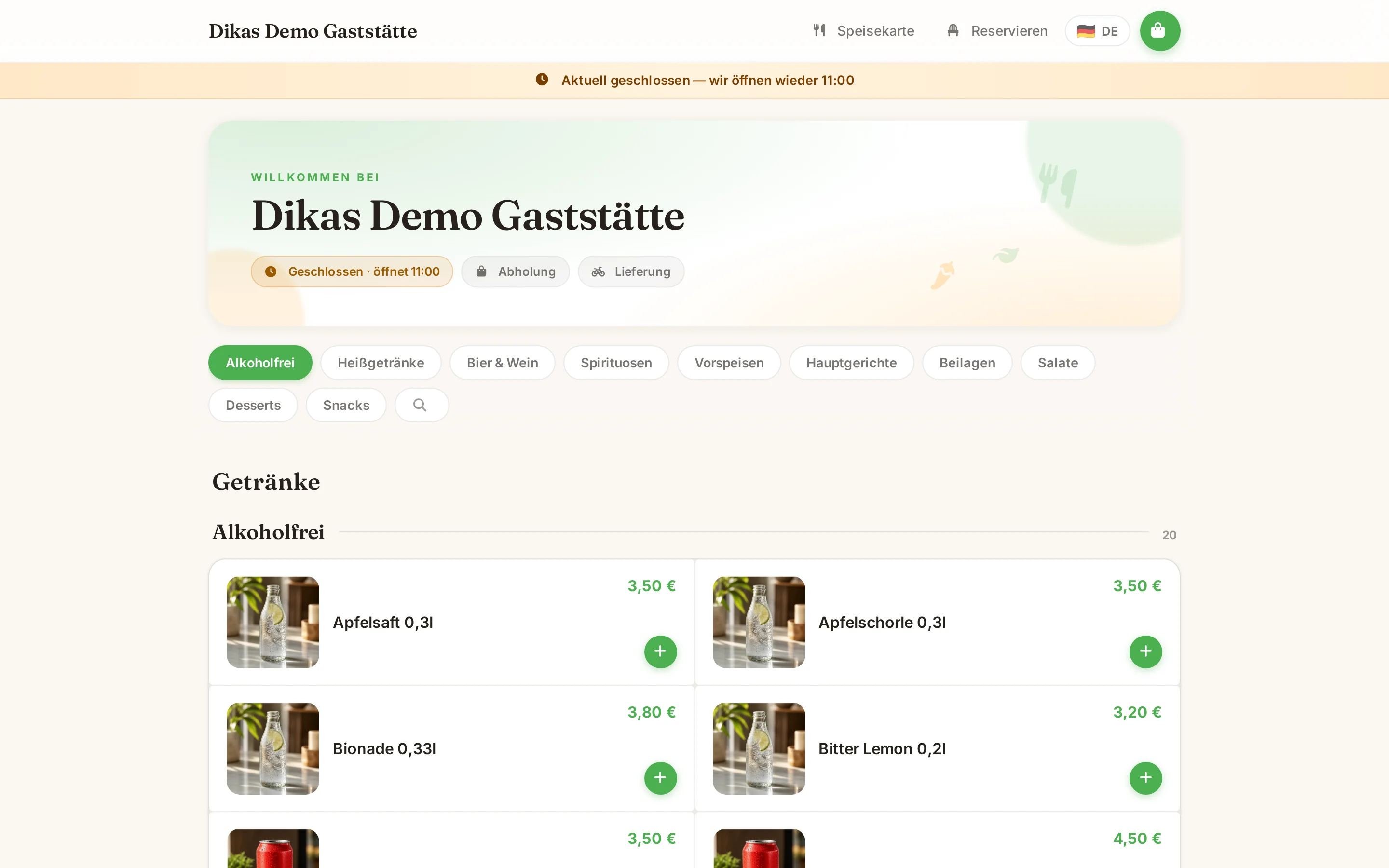The image size is (1389, 868).
Task: Click the German flag icon
Action: pyautogui.click(x=1085, y=31)
